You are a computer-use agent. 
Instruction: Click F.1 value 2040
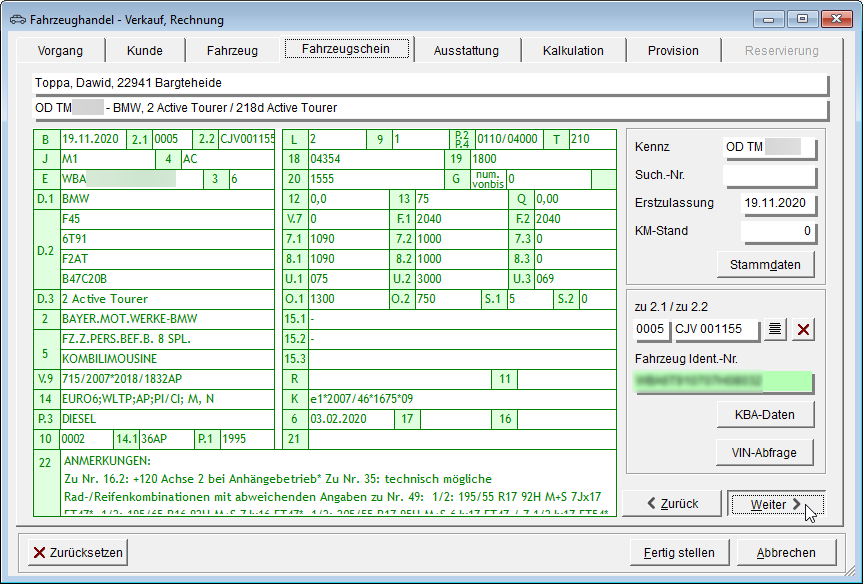coord(461,219)
